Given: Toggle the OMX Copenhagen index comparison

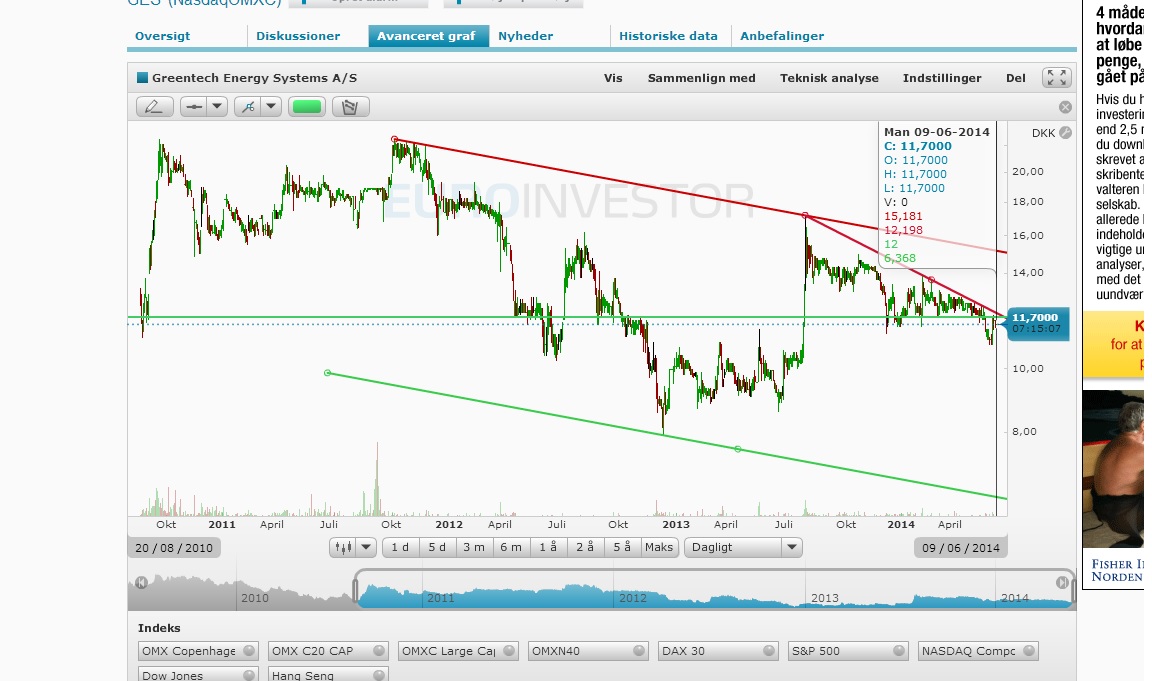Looking at the screenshot, I should coord(198,651).
